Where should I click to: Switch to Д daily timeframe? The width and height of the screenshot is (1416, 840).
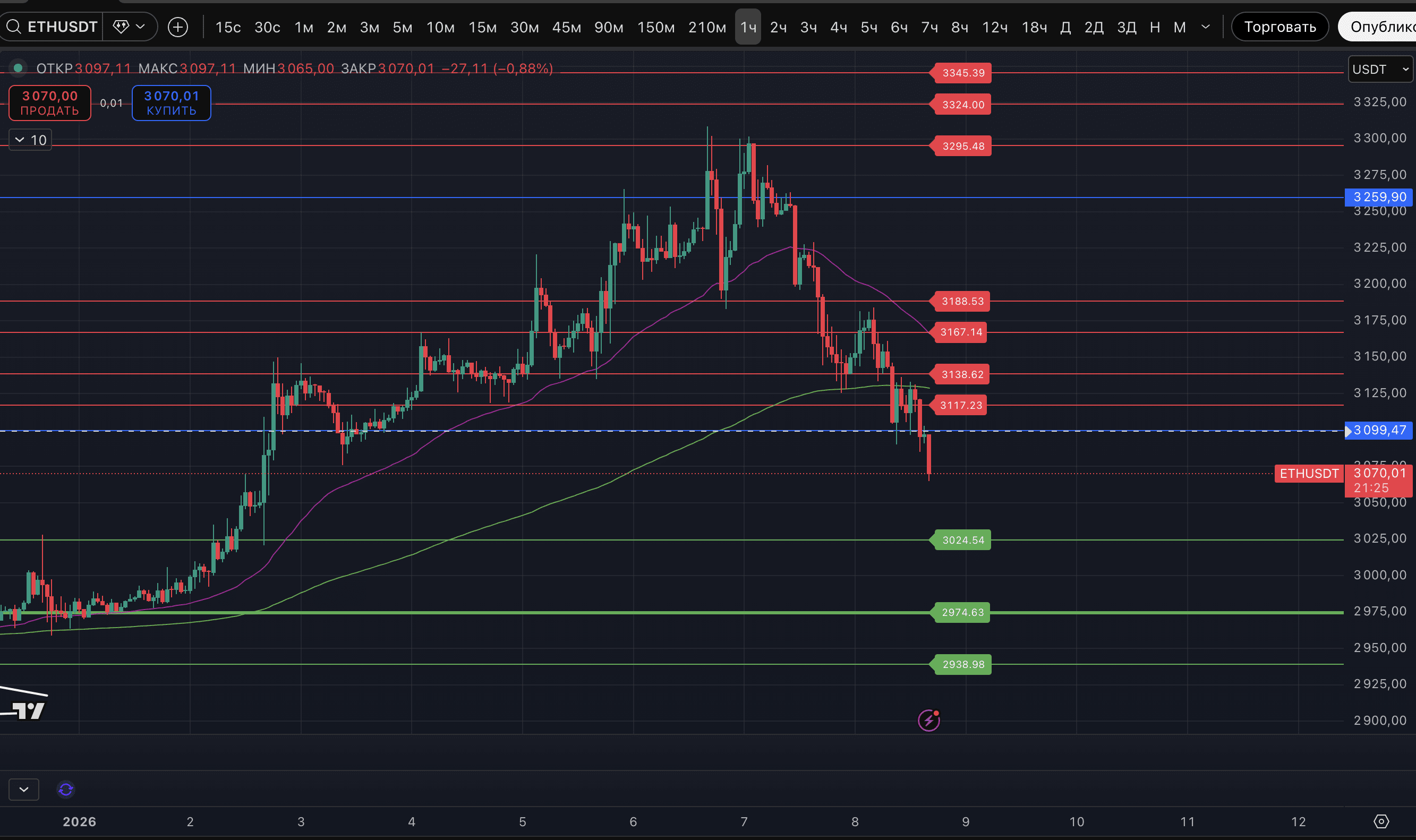click(1065, 27)
